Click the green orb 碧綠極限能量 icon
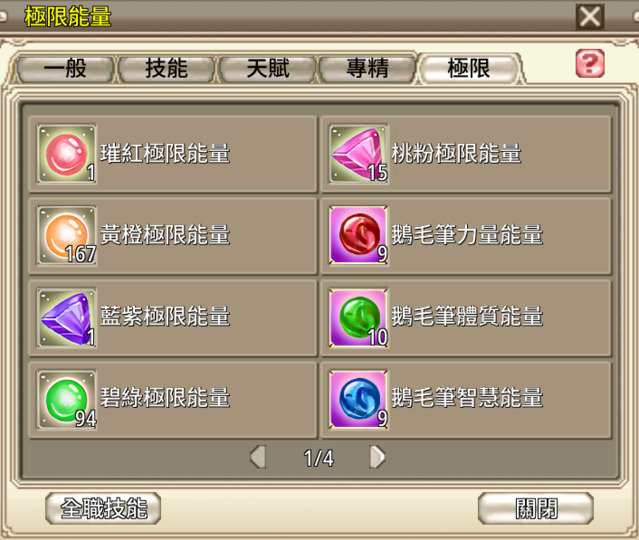 tap(67, 399)
